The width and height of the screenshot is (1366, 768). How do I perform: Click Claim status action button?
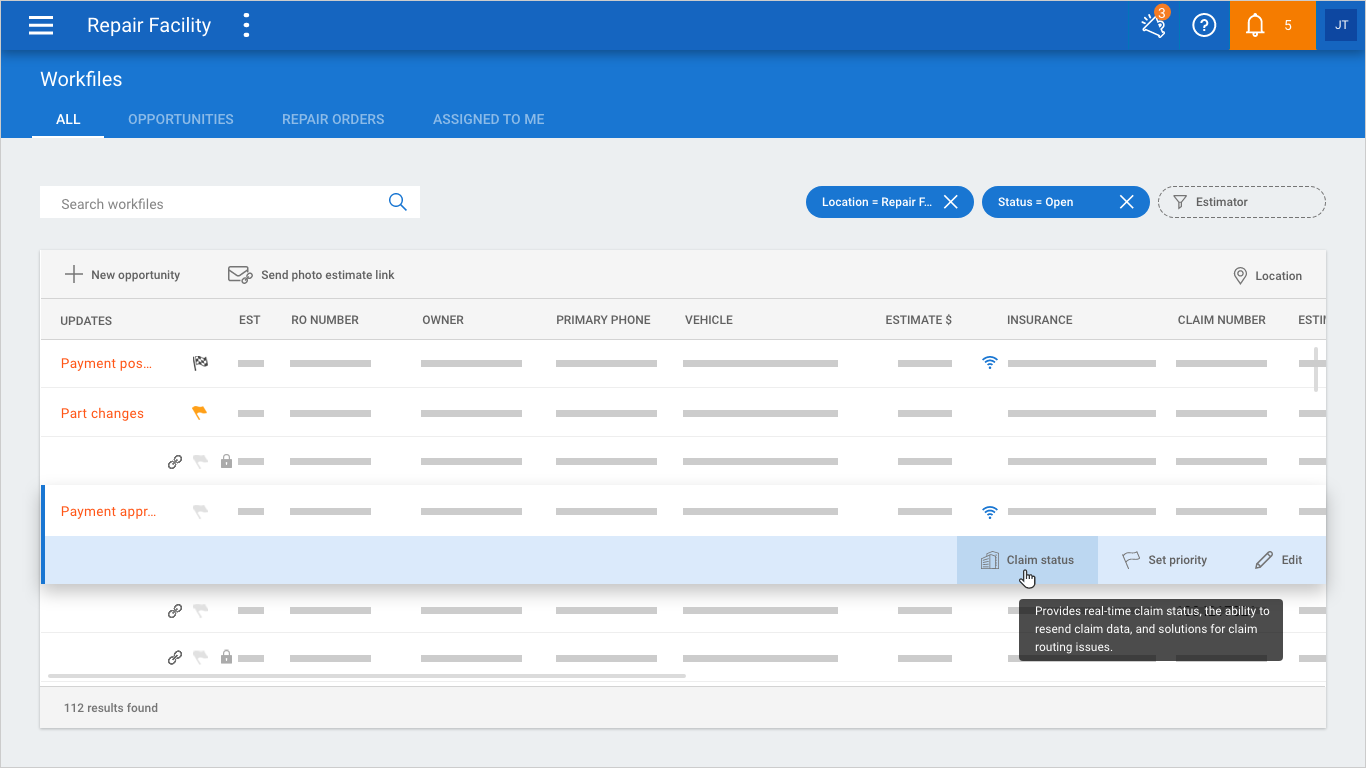click(x=1027, y=560)
